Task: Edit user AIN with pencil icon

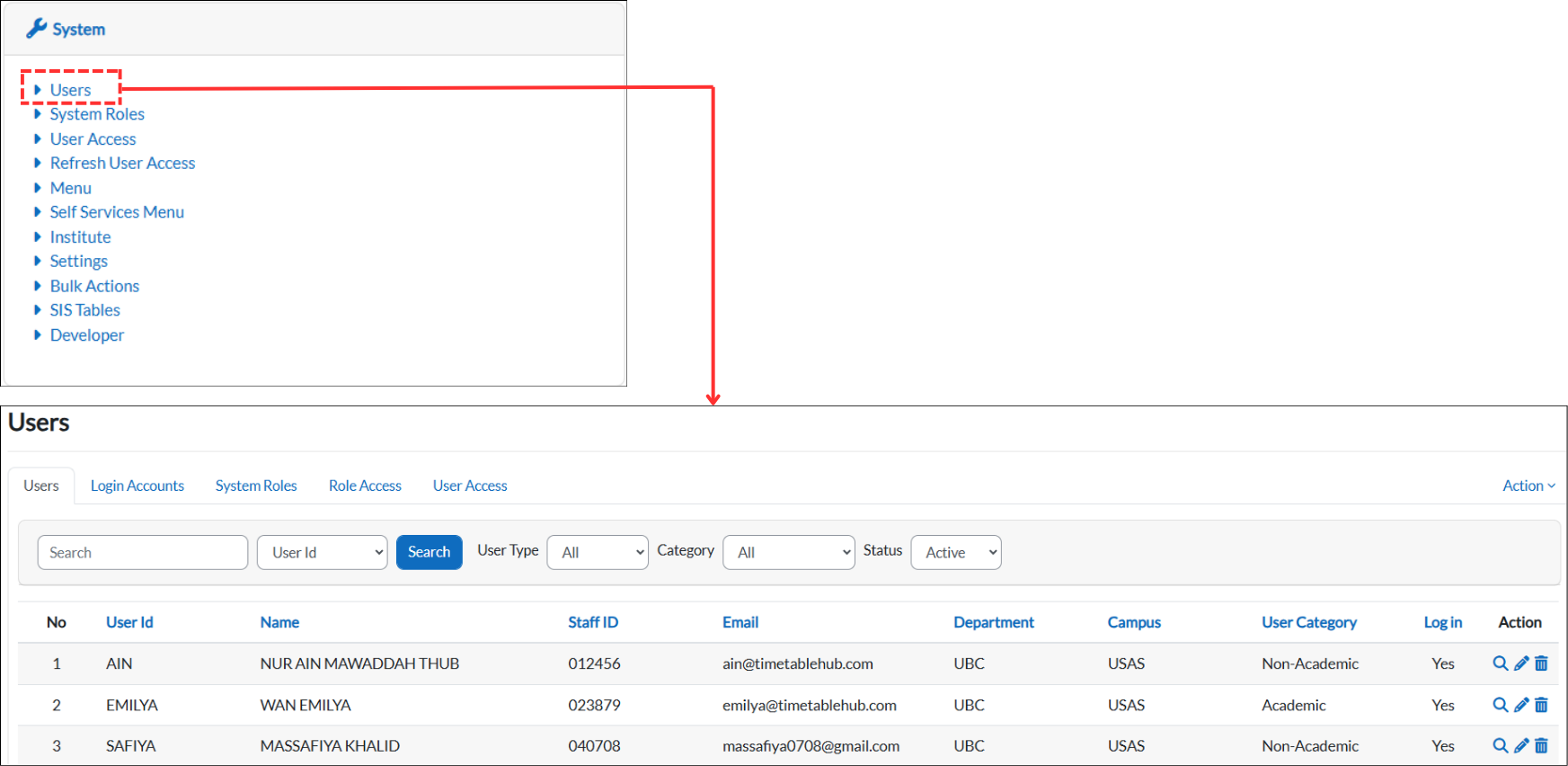Action: tap(1521, 664)
